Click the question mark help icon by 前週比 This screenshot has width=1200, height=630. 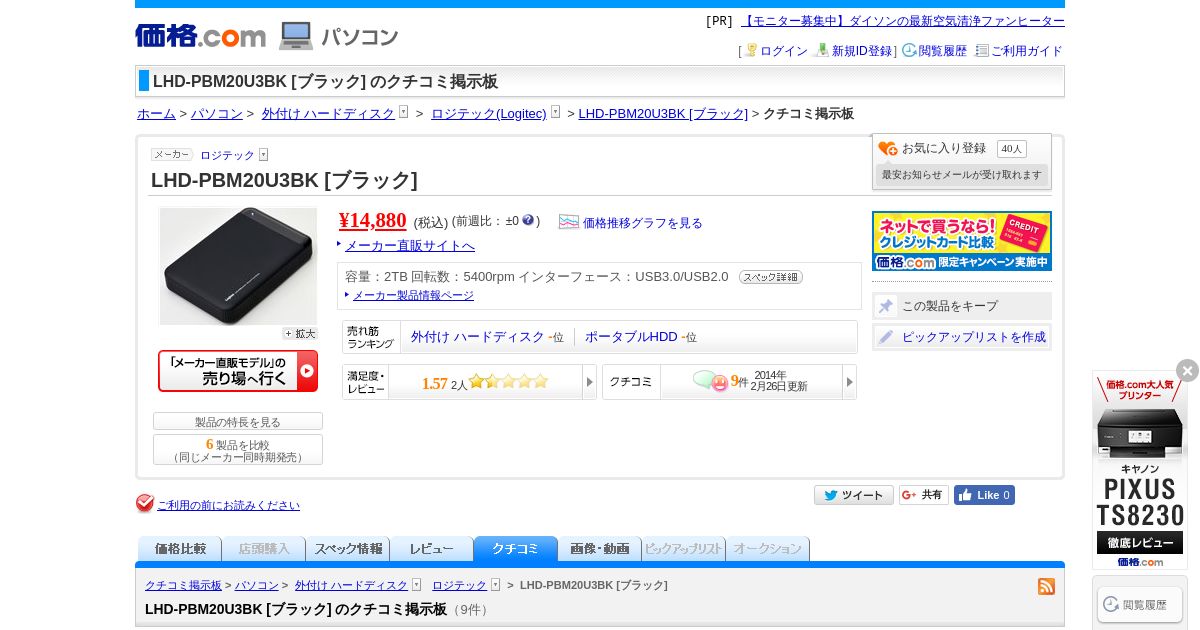(528, 220)
